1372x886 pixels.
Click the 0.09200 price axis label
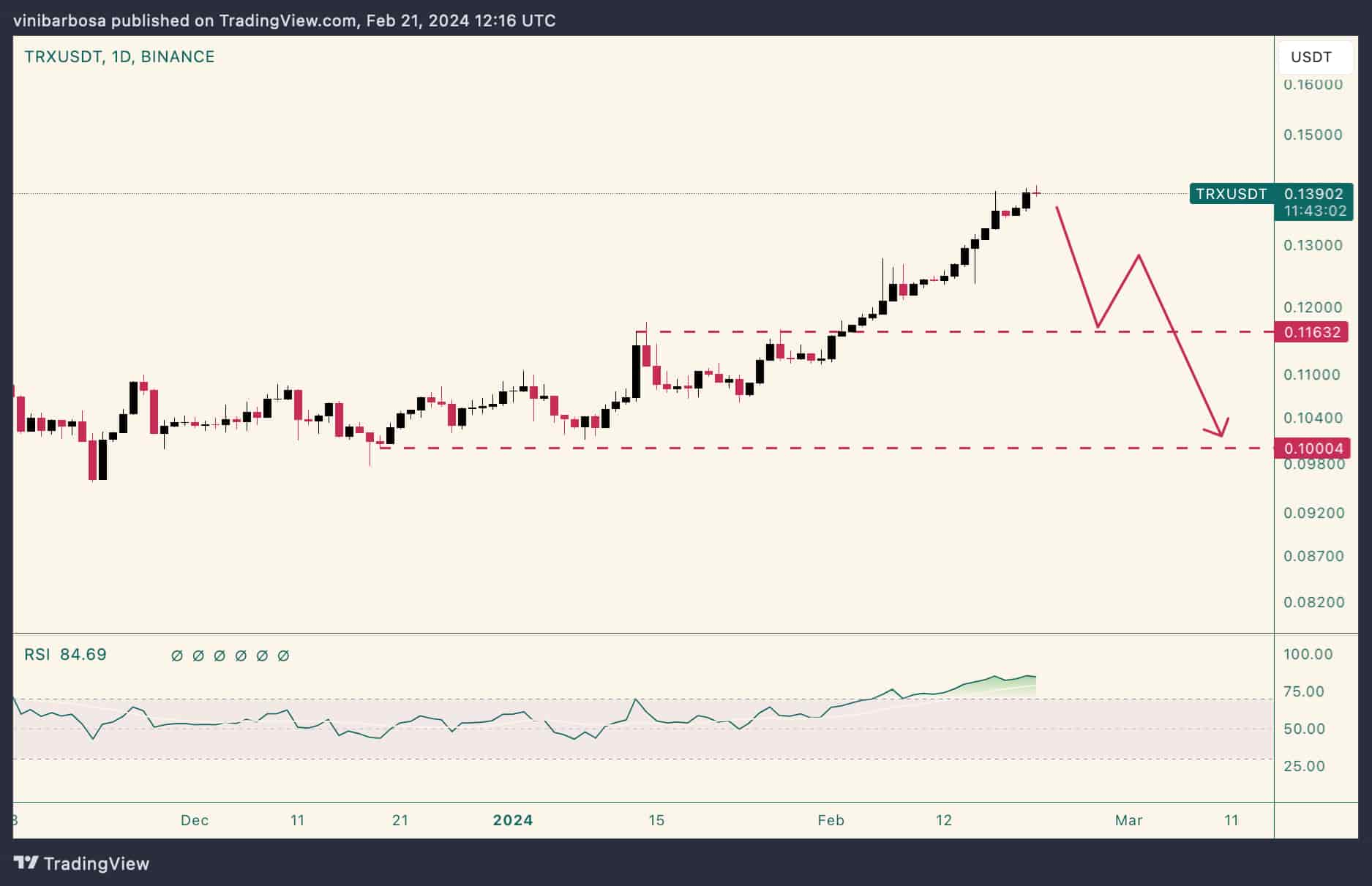(x=1313, y=513)
